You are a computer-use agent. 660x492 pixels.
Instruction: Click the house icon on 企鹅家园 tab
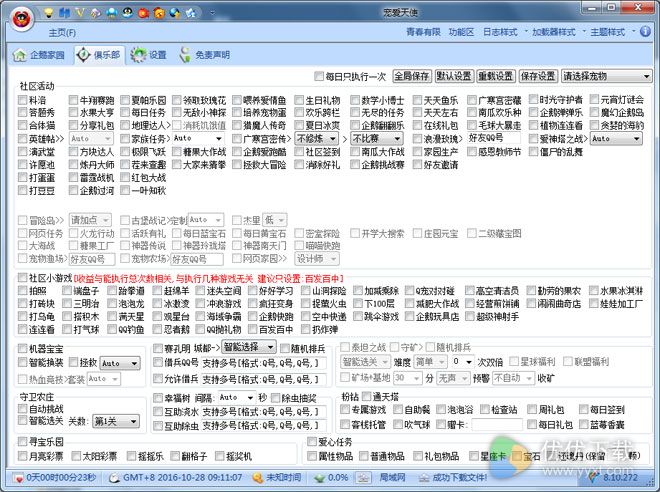click(19, 55)
